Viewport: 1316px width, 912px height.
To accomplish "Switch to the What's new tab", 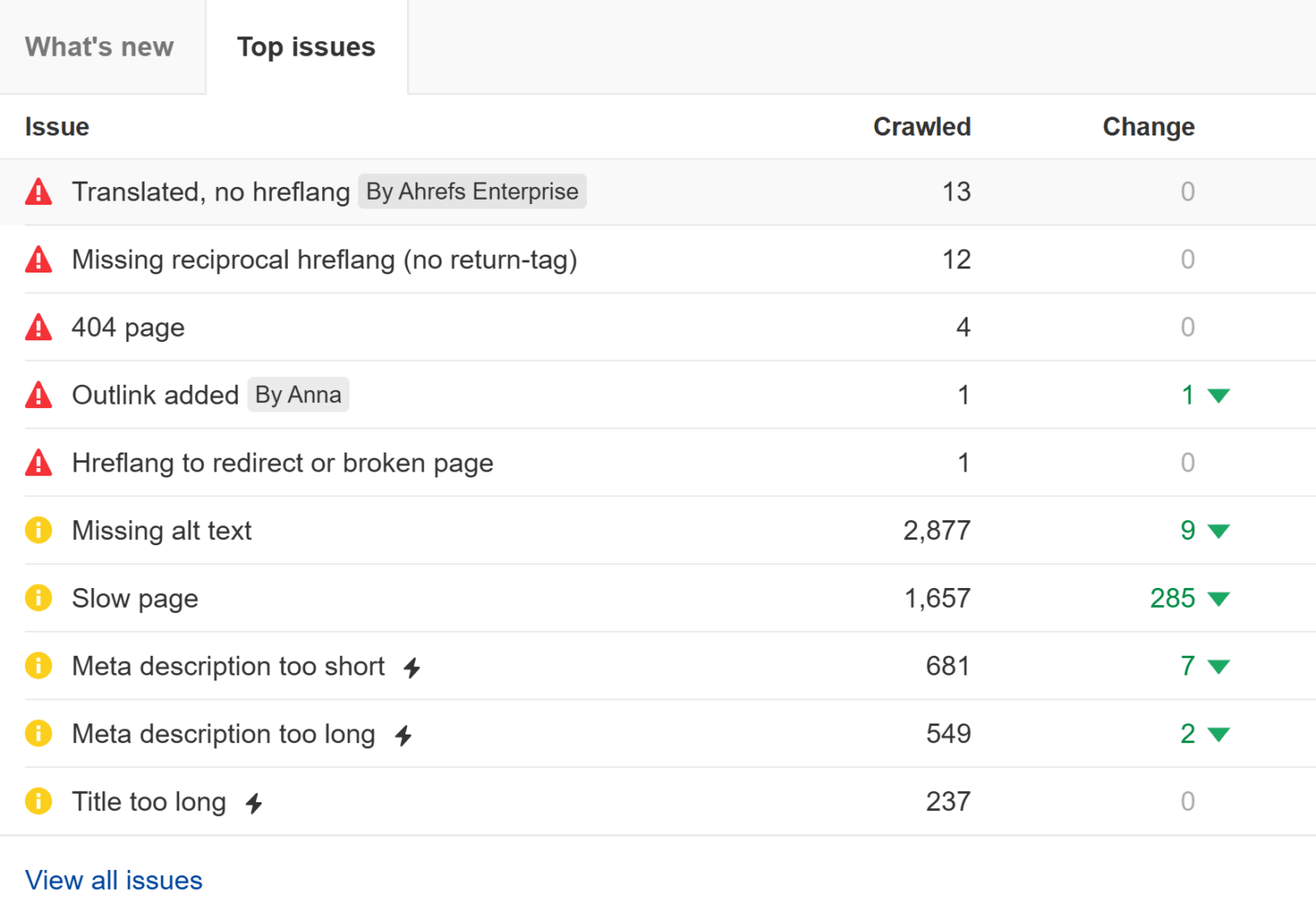I will [99, 47].
